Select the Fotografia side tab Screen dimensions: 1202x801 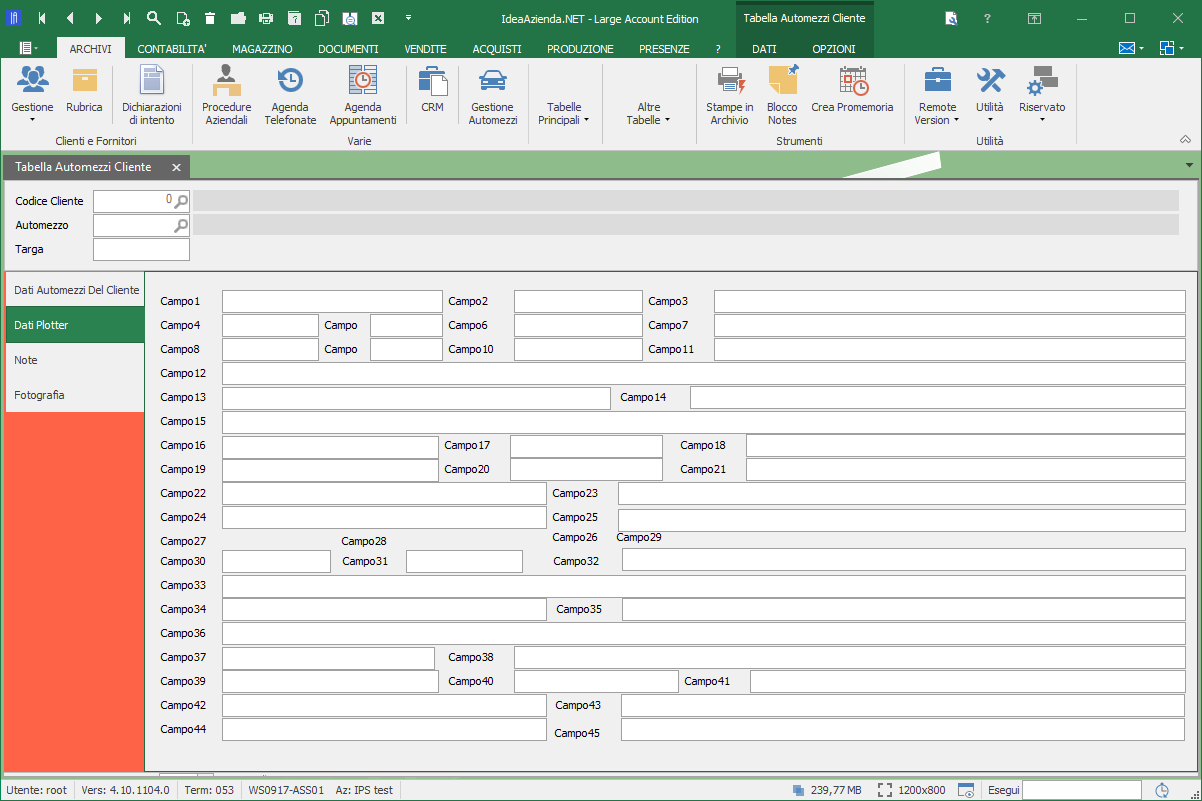tap(75, 395)
